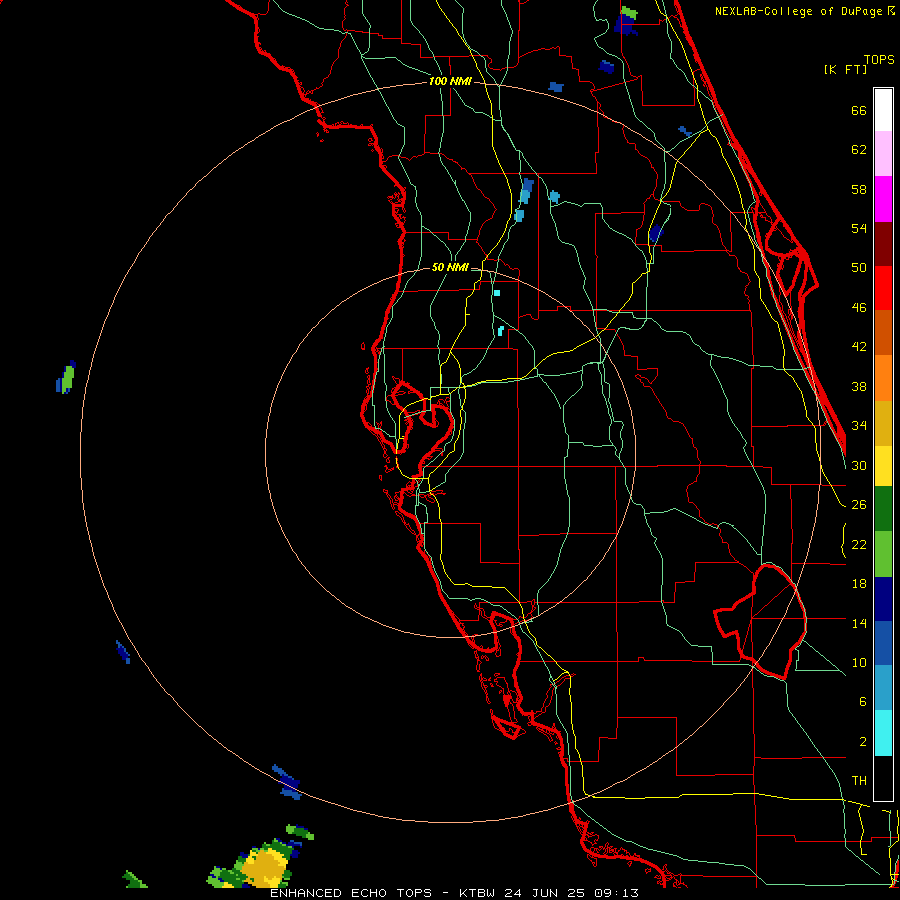Image resolution: width=900 pixels, height=900 pixels.
Task: Click the "KTBW" radar site identifier
Action: tap(479, 893)
